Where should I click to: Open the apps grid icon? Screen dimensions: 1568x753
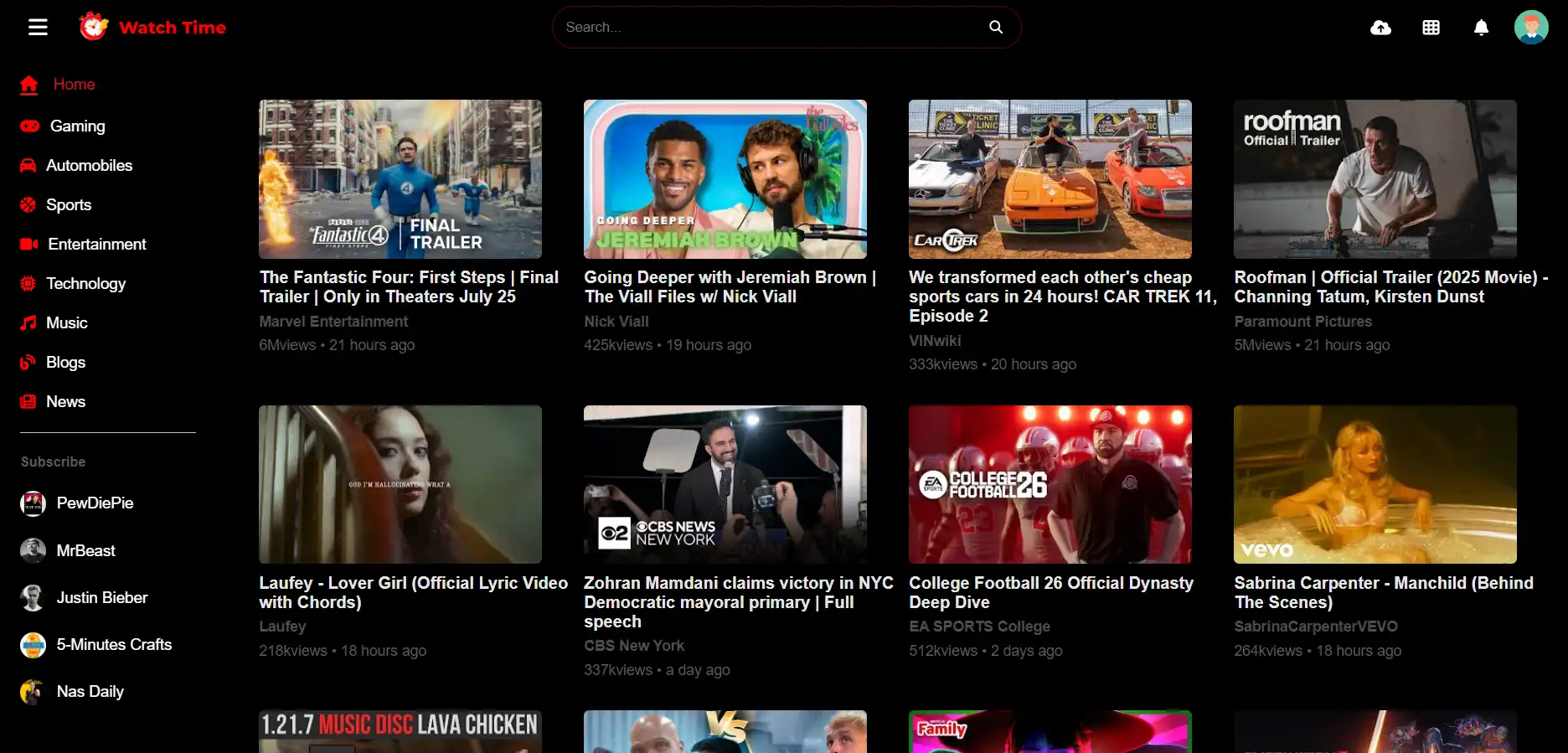(x=1431, y=28)
